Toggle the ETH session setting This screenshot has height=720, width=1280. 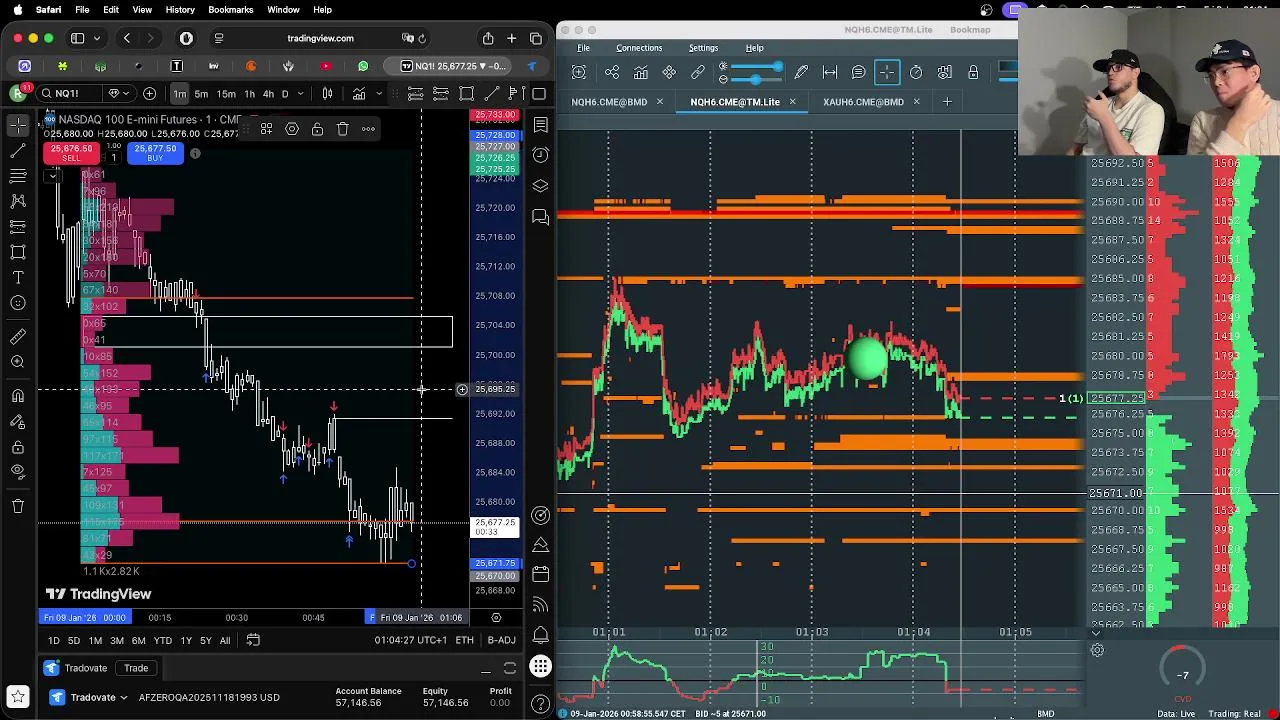pyautogui.click(x=464, y=641)
